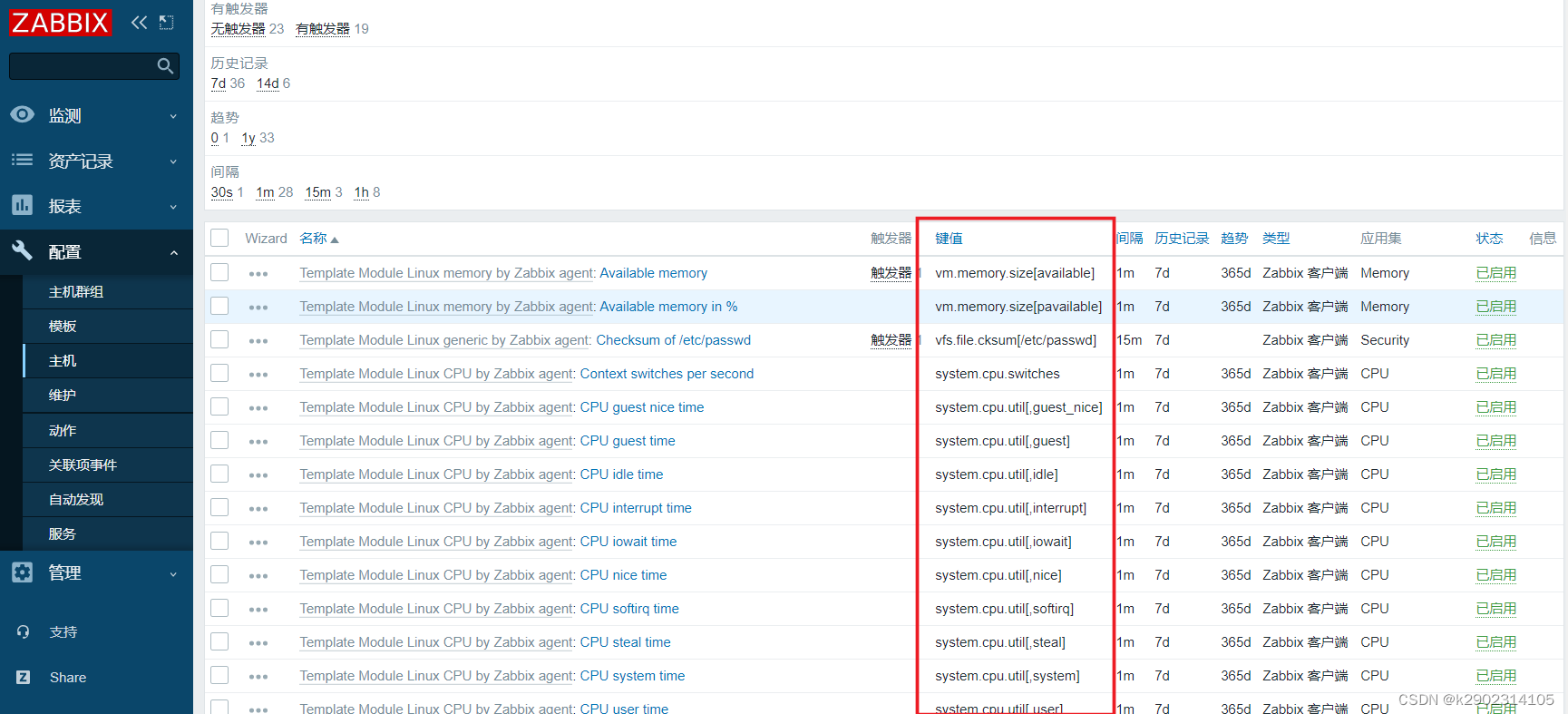Open the CPU idle time item link

pos(621,474)
